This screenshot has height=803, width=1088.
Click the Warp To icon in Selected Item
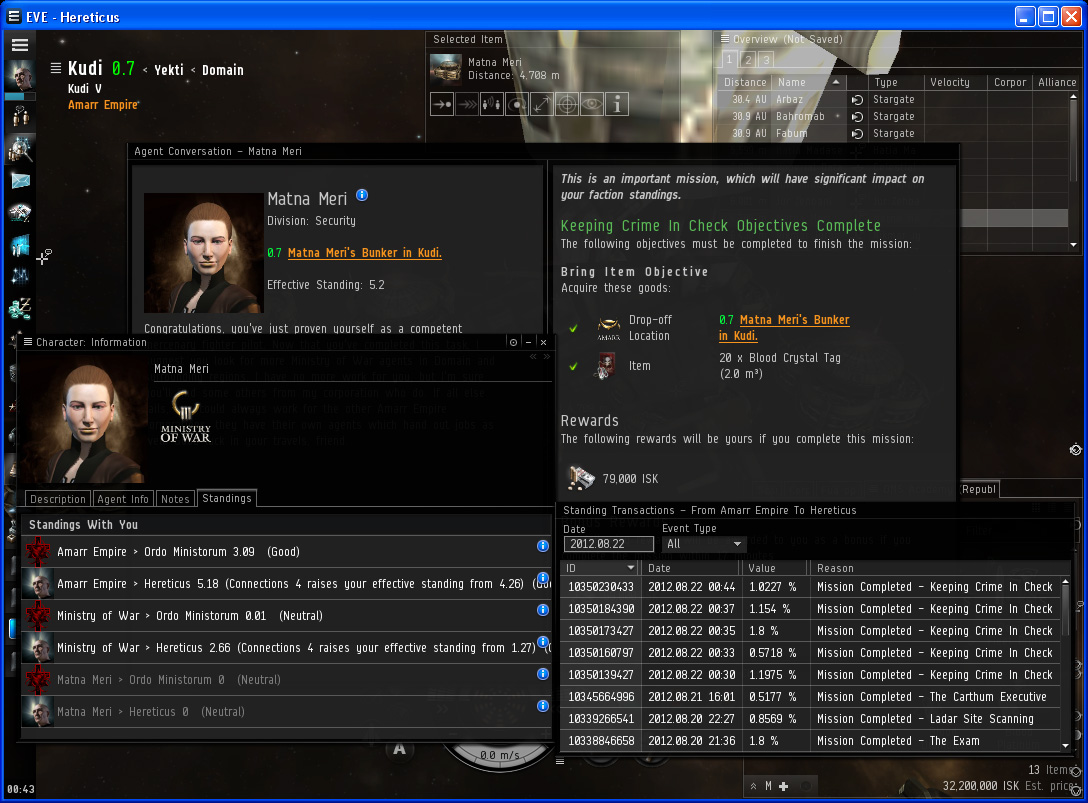point(467,104)
